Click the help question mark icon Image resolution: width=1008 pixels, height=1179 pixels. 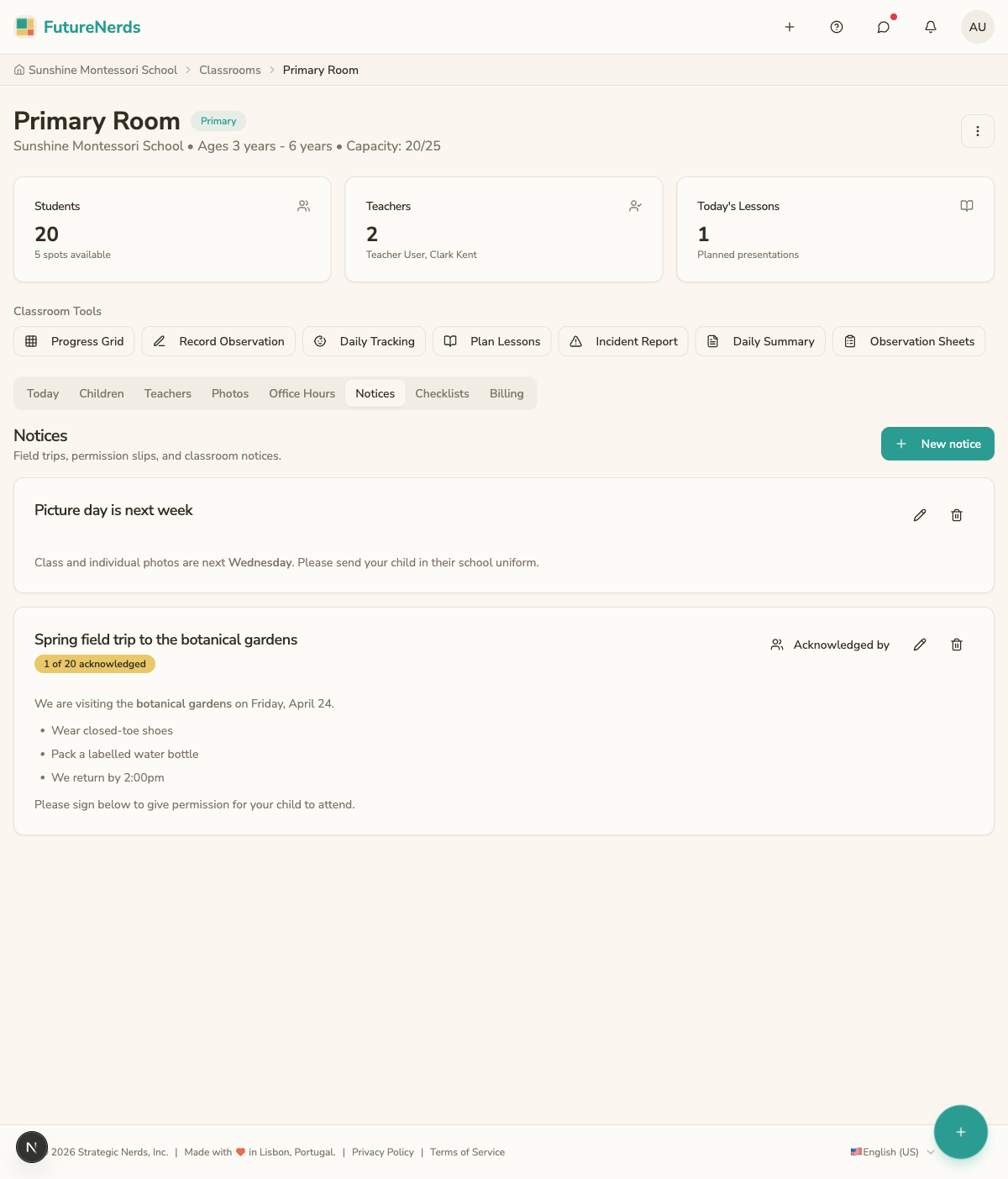(x=837, y=27)
